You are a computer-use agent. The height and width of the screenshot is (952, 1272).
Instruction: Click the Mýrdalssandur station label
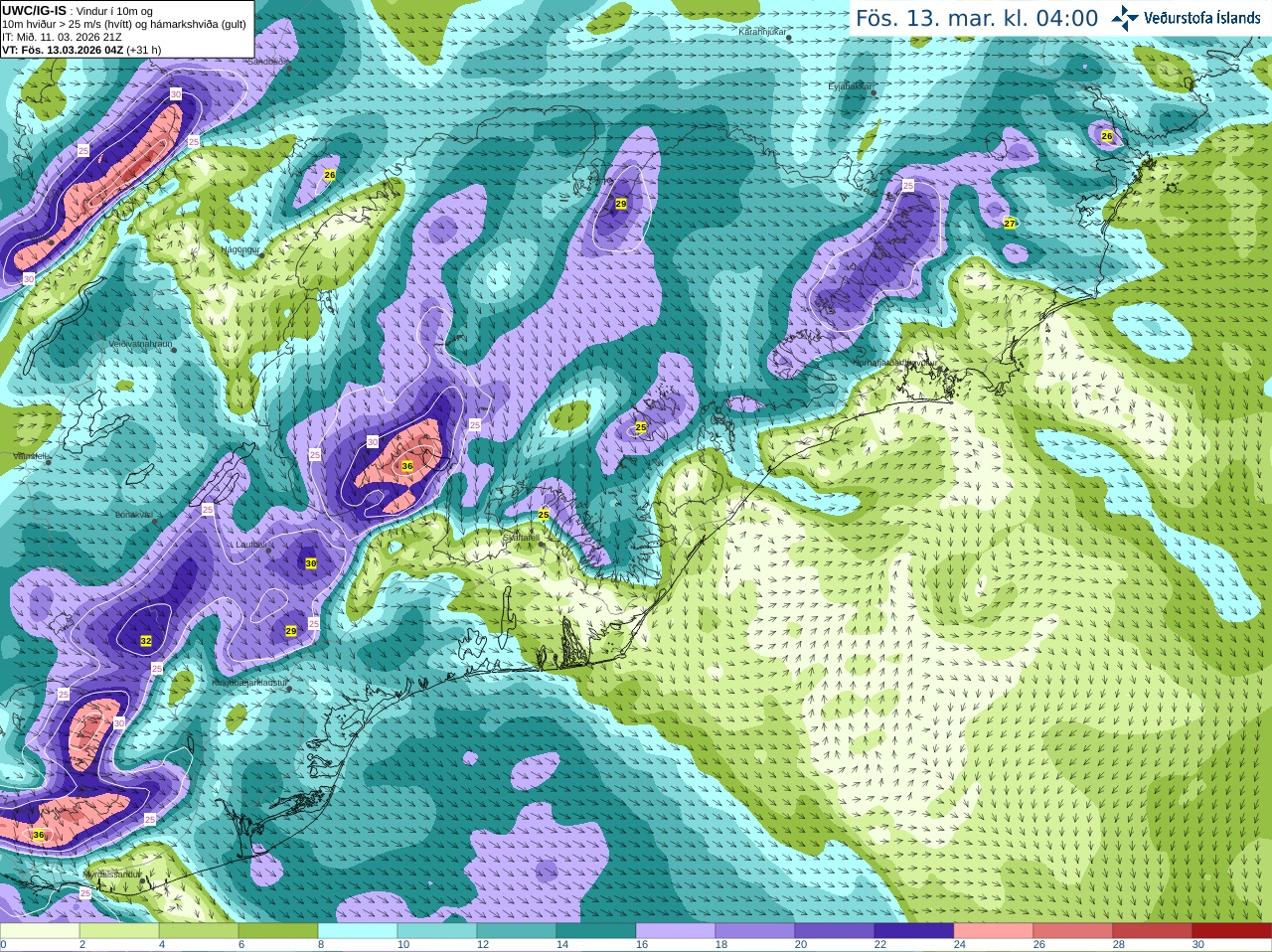click(114, 874)
